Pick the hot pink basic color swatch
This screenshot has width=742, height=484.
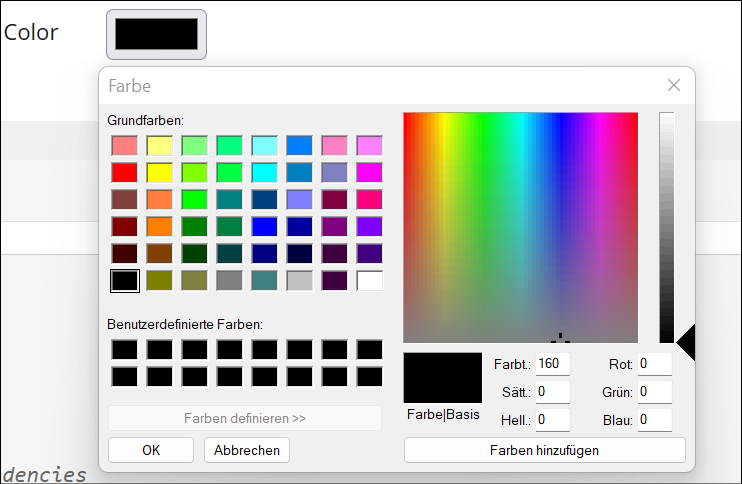370,200
